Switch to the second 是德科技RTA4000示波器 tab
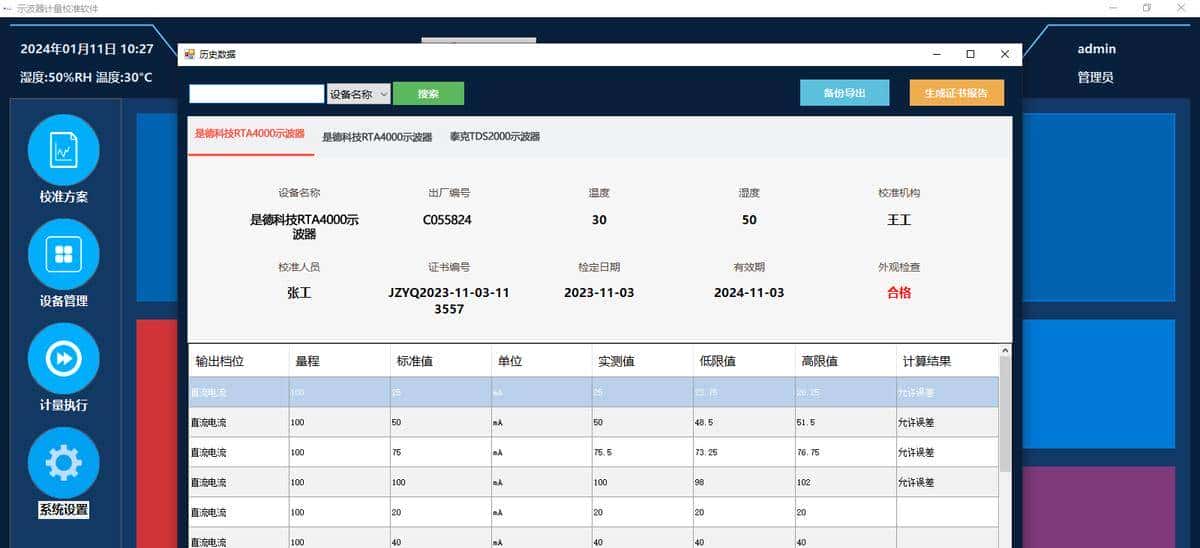 click(x=377, y=137)
